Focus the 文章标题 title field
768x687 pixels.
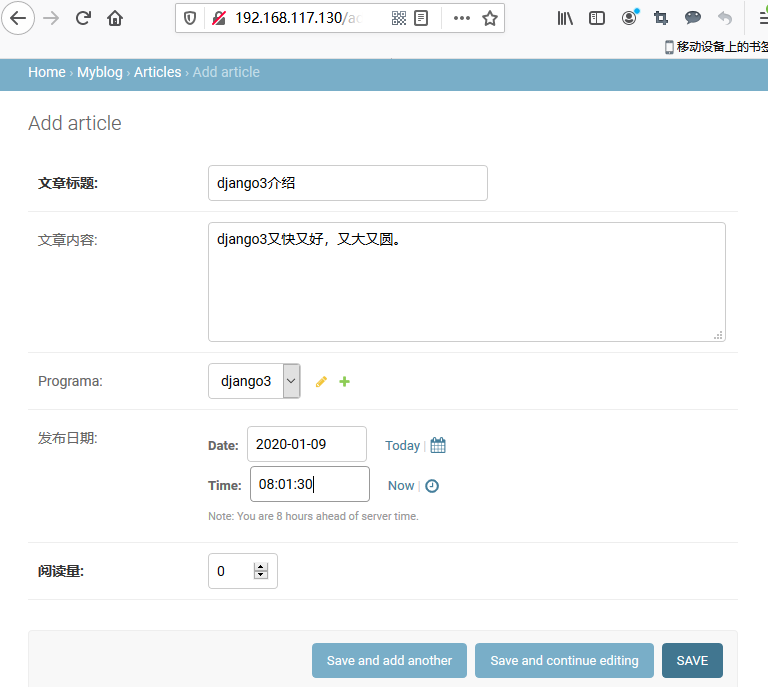pos(348,183)
